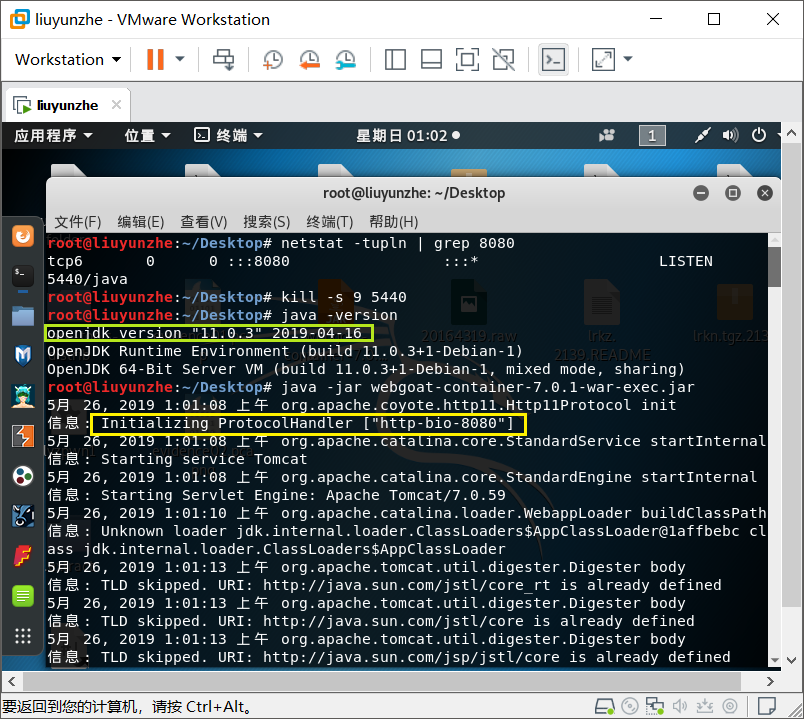Switch workspace using indicator 1
This screenshot has width=804, height=719.
click(x=652, y=136)
